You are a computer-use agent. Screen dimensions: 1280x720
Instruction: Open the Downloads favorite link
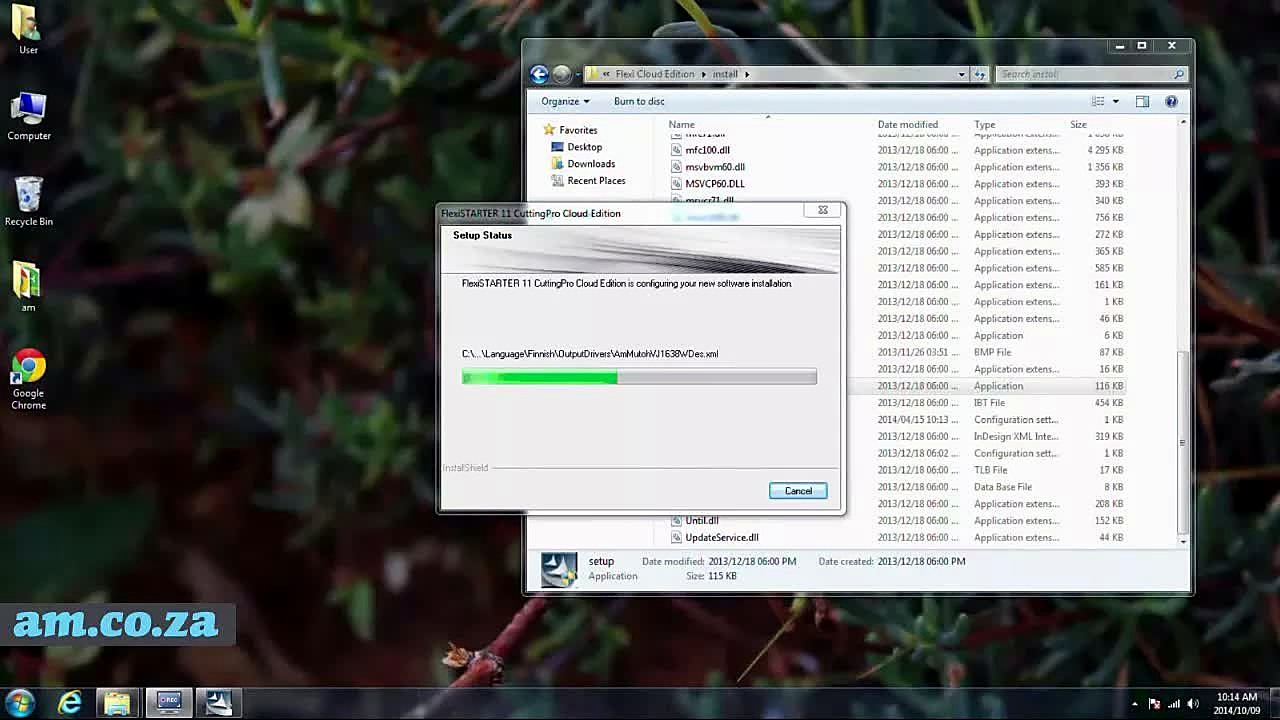point(591,164)
